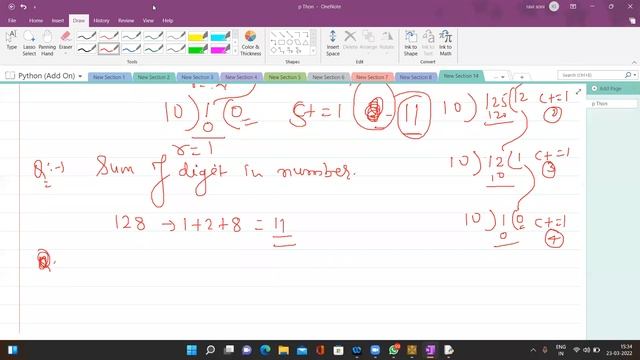This screenshot has height=360, width=640.
Task: Open File Explorer from taskbar
Action: pos(283,350)
